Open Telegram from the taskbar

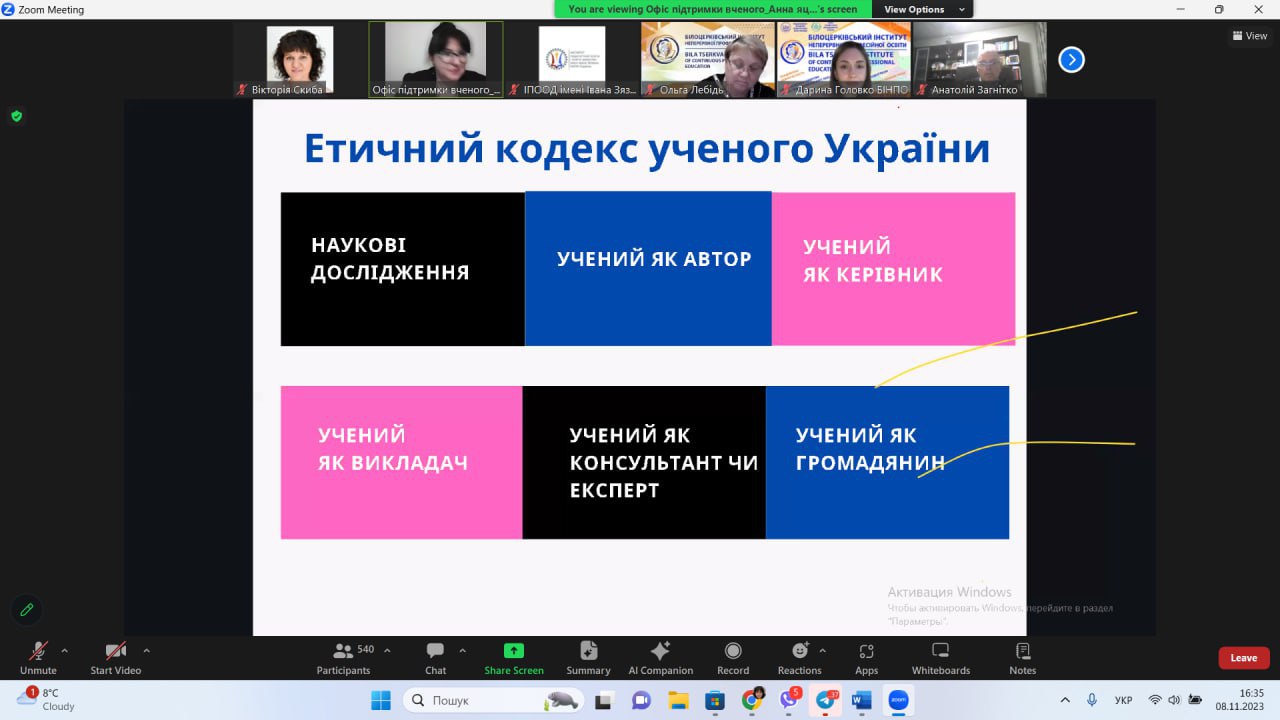[x=826, y=700]
